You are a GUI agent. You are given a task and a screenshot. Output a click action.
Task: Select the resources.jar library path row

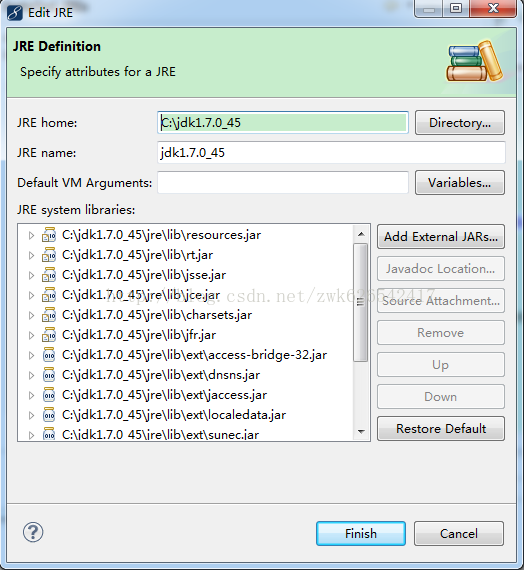pos(161,235)
